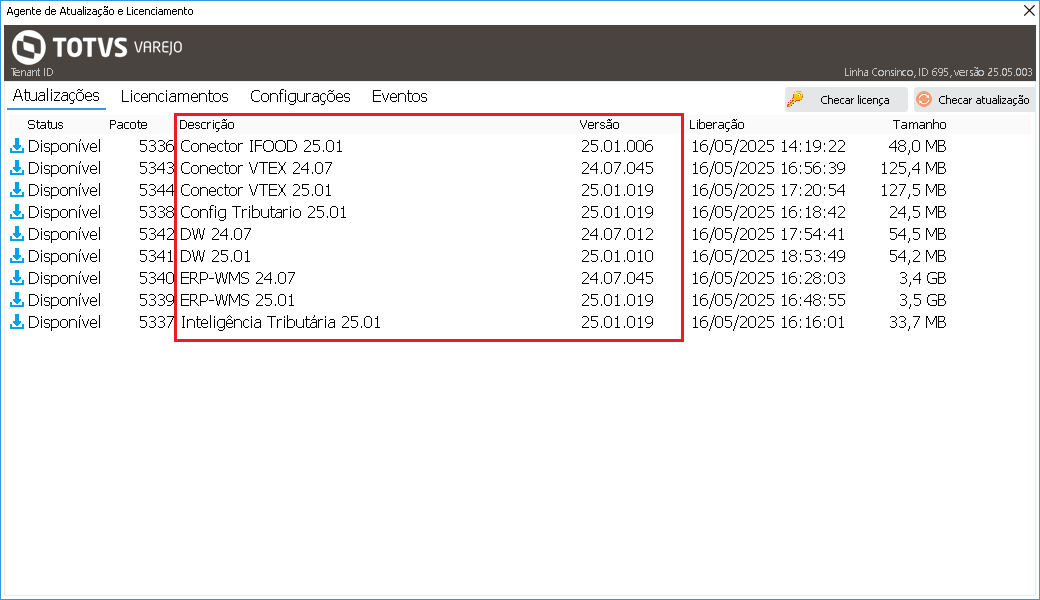This screenshot has height=600, width=1040.
Task: Select the Conector IFOOD 25.01 description
Action: pyautogui.click(x=261, y=146)
